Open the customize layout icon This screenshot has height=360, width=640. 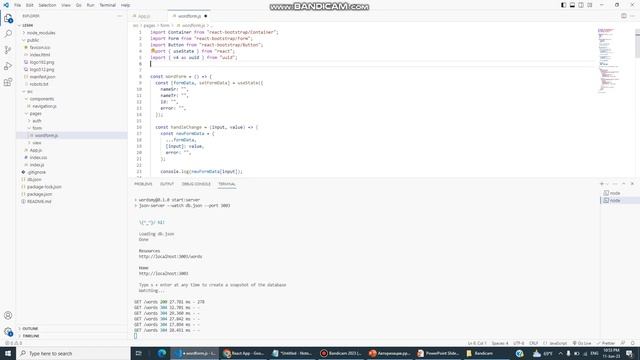pyautogui.click(x=590, y=5)
